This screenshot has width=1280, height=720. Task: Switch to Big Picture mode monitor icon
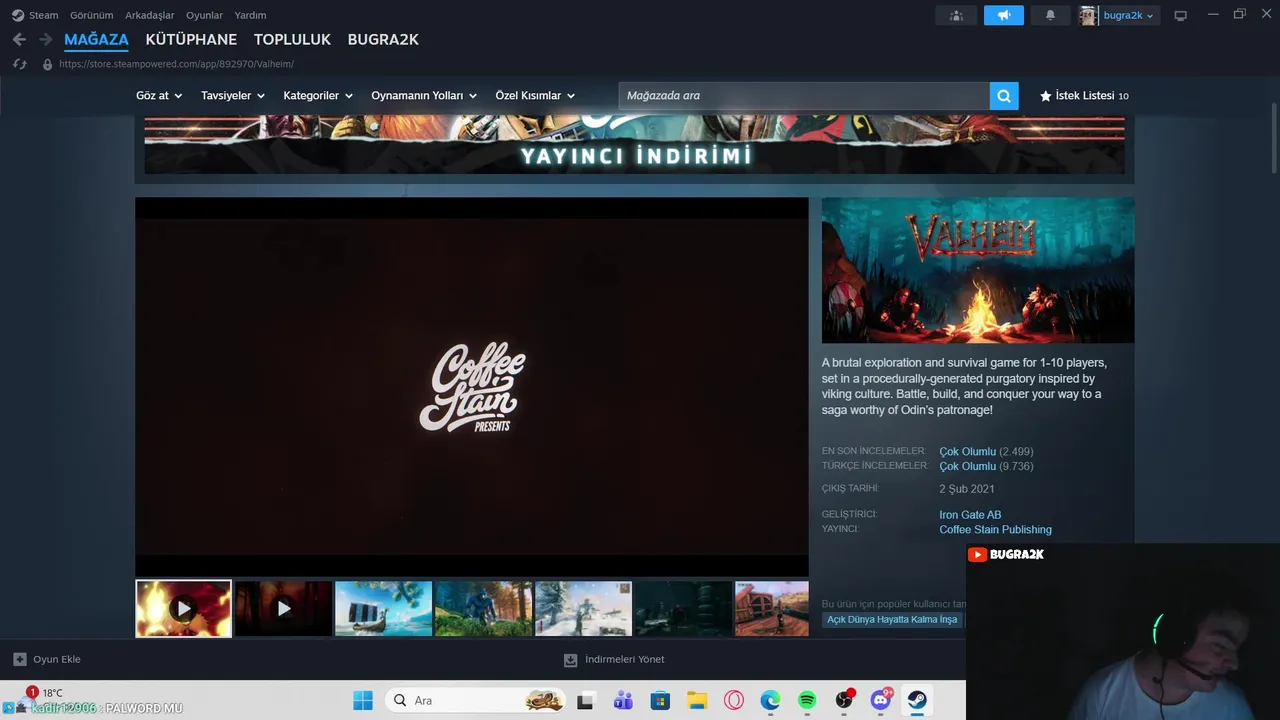click(x=1180, y=15)
